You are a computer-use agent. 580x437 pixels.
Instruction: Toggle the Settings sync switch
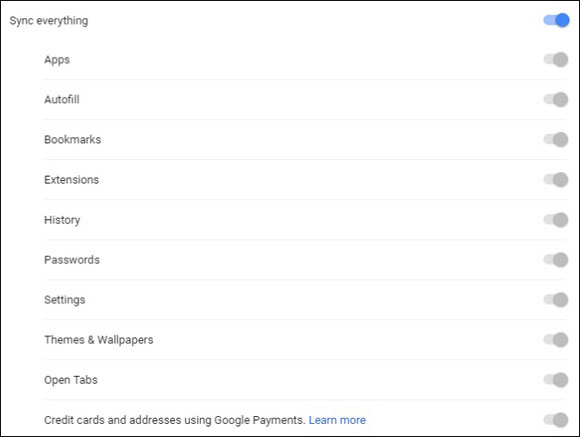click(x=556, y=300)
